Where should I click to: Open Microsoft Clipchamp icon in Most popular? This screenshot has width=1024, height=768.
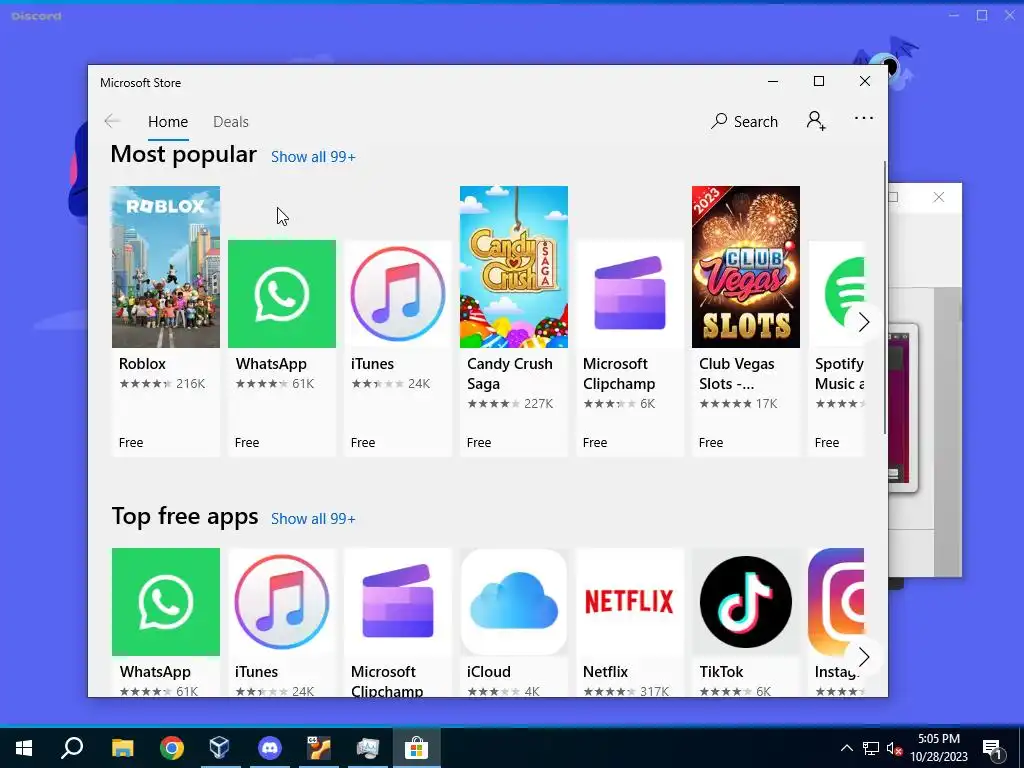[630, 294]
